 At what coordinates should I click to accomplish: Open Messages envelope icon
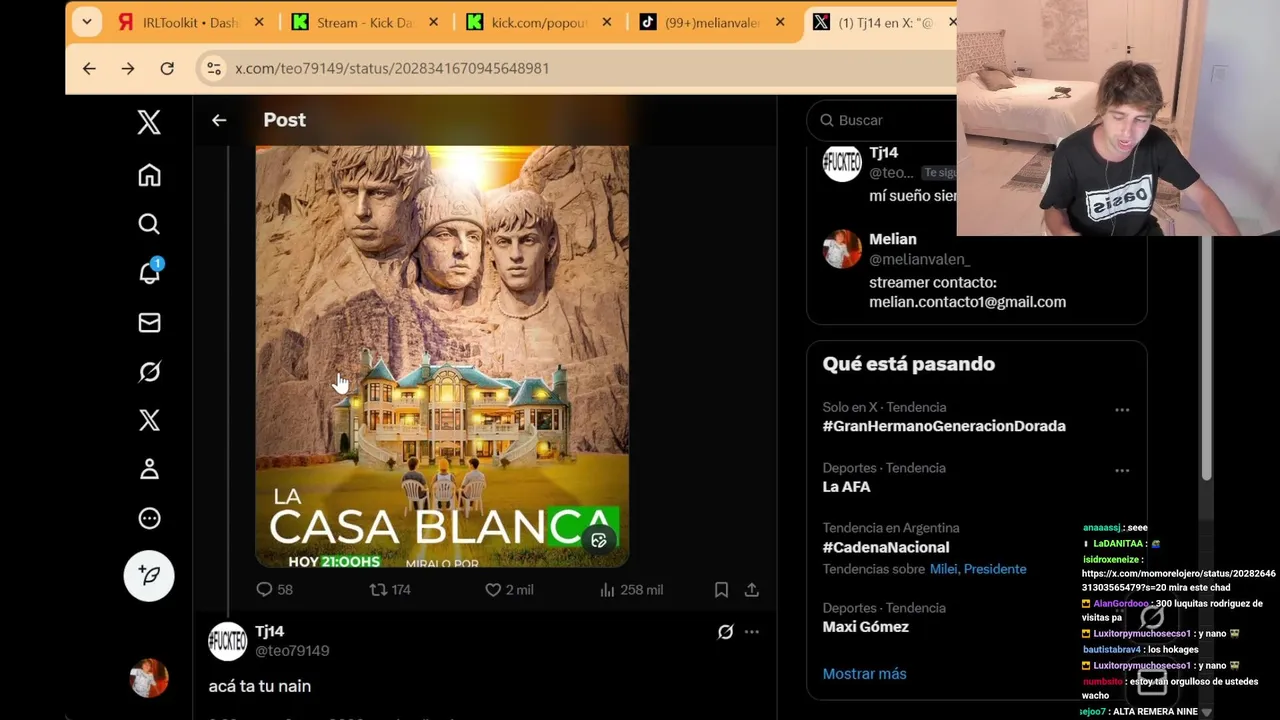click(149, 322)
